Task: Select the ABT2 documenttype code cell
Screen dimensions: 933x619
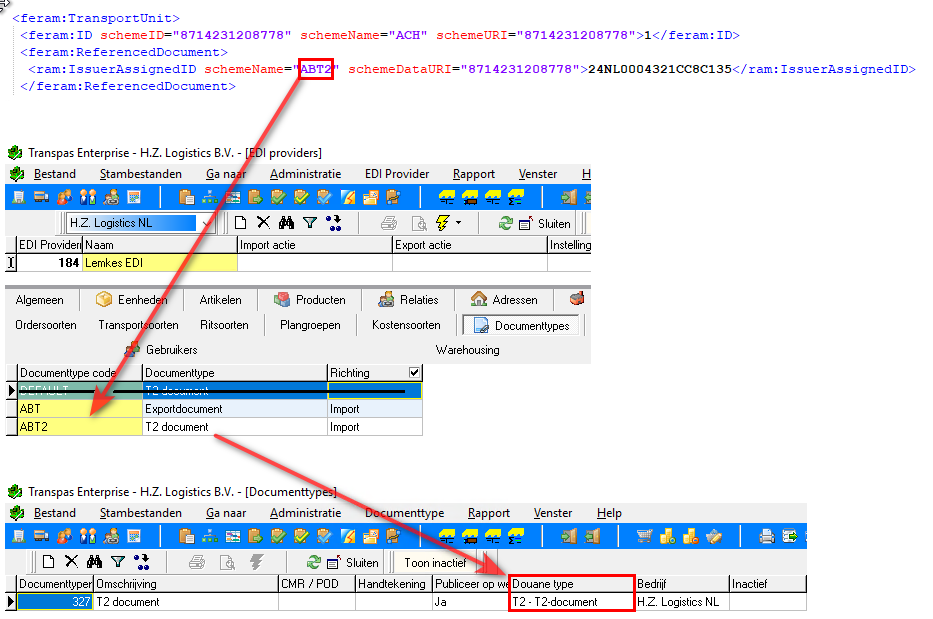Action: pos(80,427)
